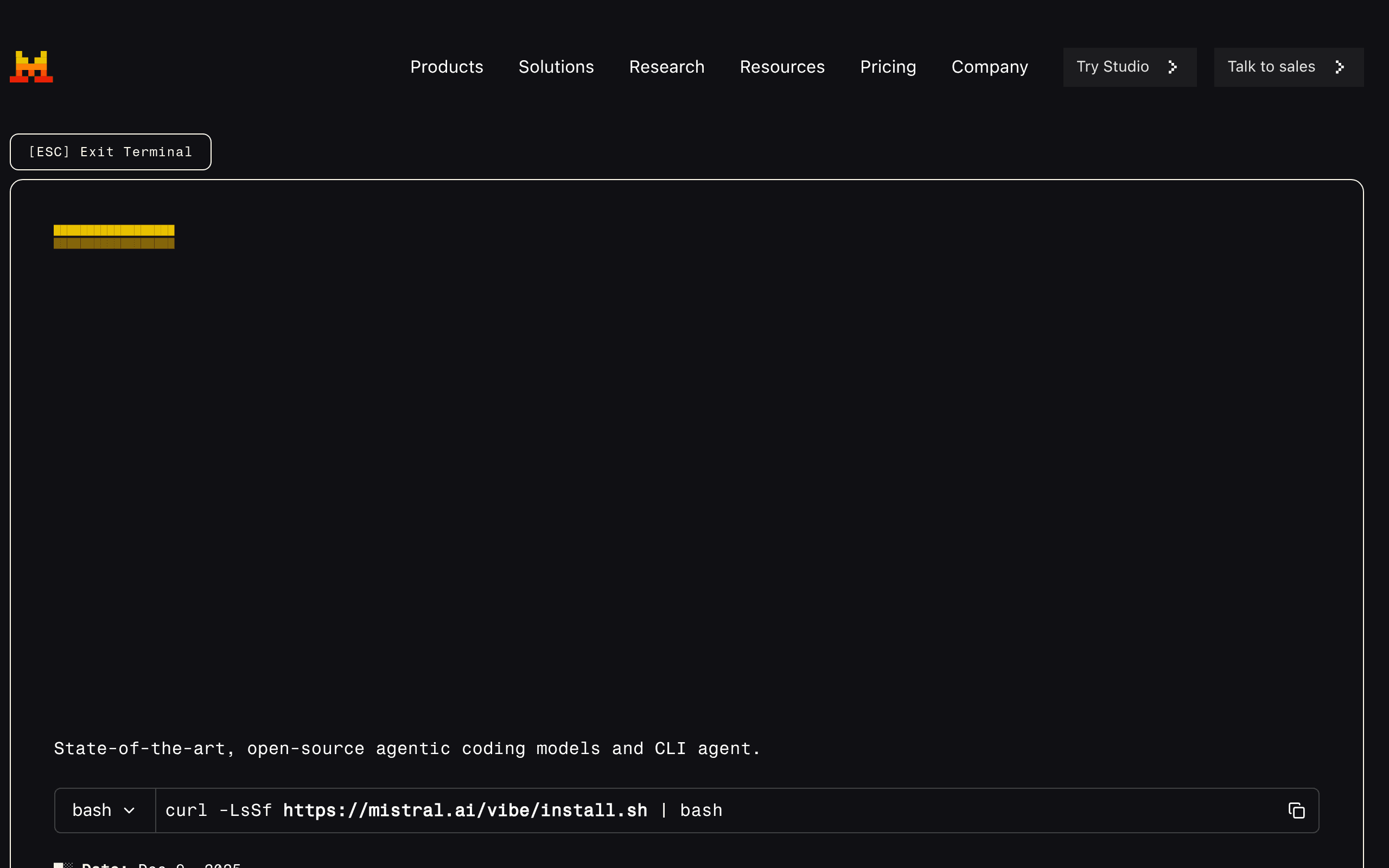Click the Mistral AI logo
The height and width of the screenshot is (868, 1389).
(31, 67)
